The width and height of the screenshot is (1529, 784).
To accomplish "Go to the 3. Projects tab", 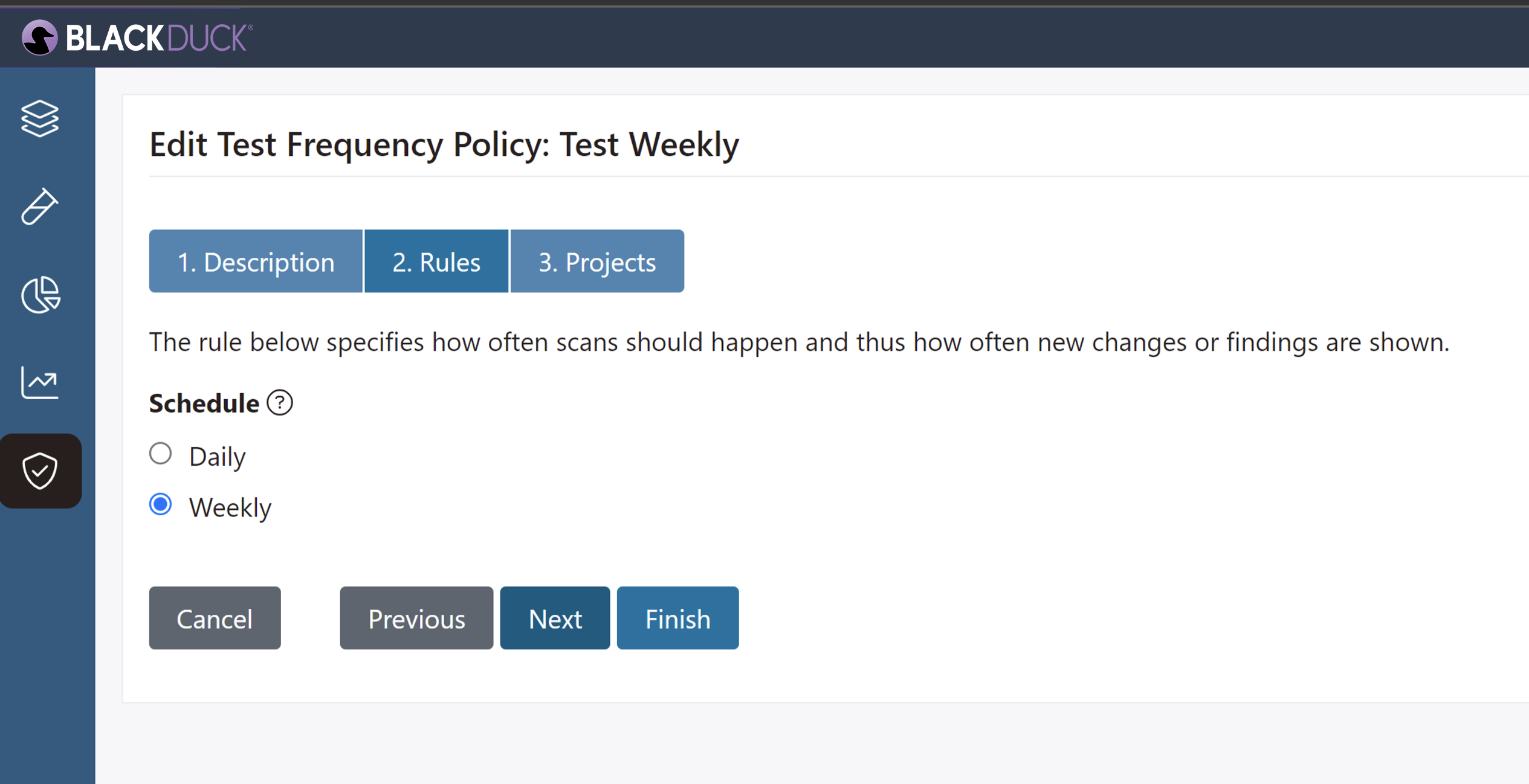I will coord(596,261).
